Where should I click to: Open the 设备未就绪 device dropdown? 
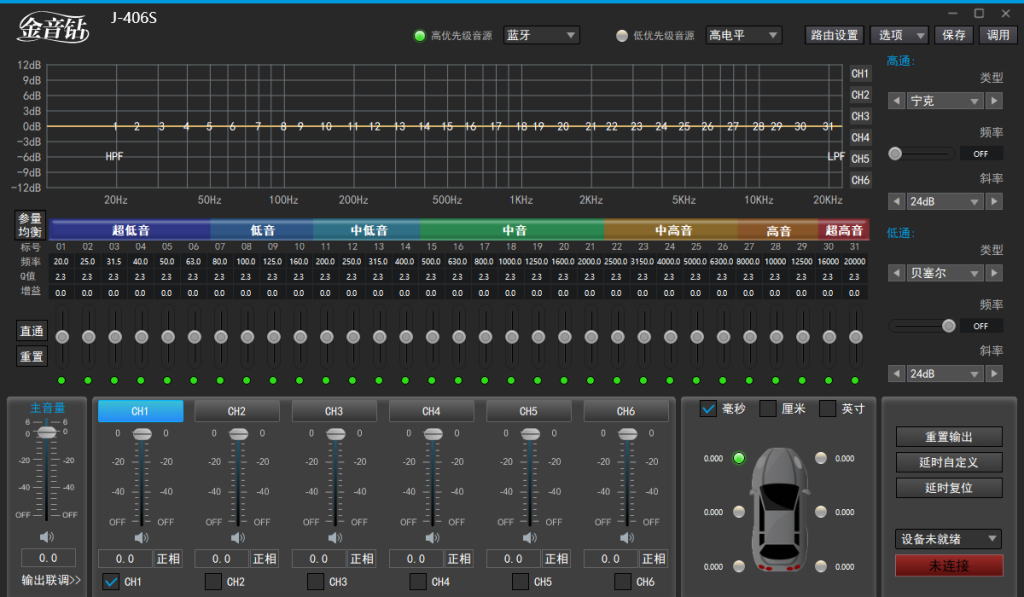point(948,539)
